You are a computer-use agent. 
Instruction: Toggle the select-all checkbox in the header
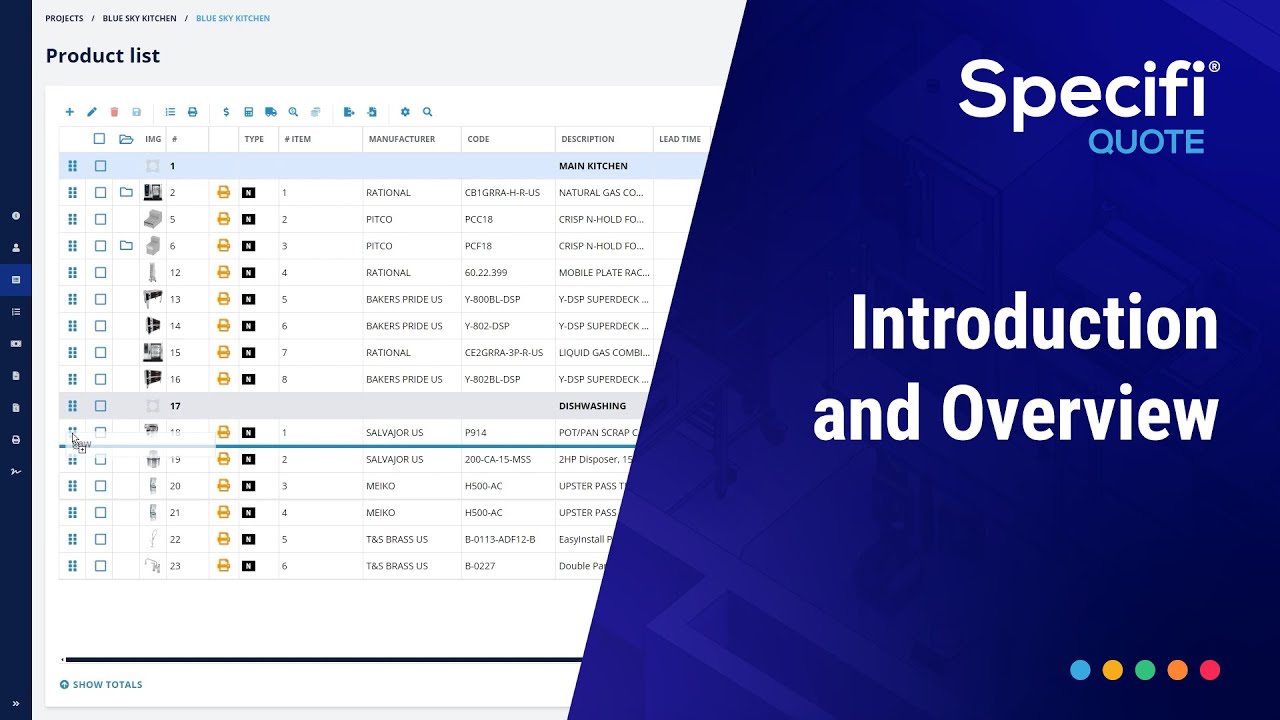coord(99,139)
